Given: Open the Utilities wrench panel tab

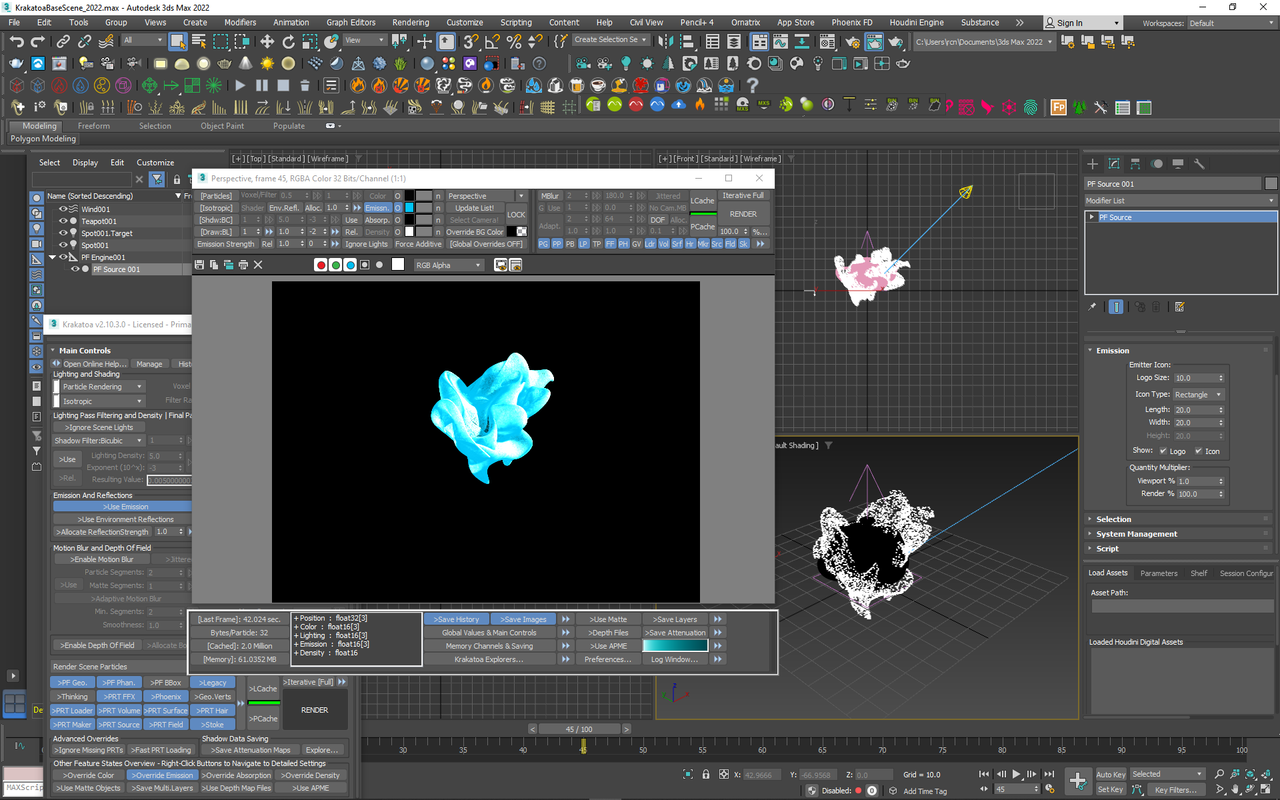Looking at the screenshot, I should pos(1200,164).
